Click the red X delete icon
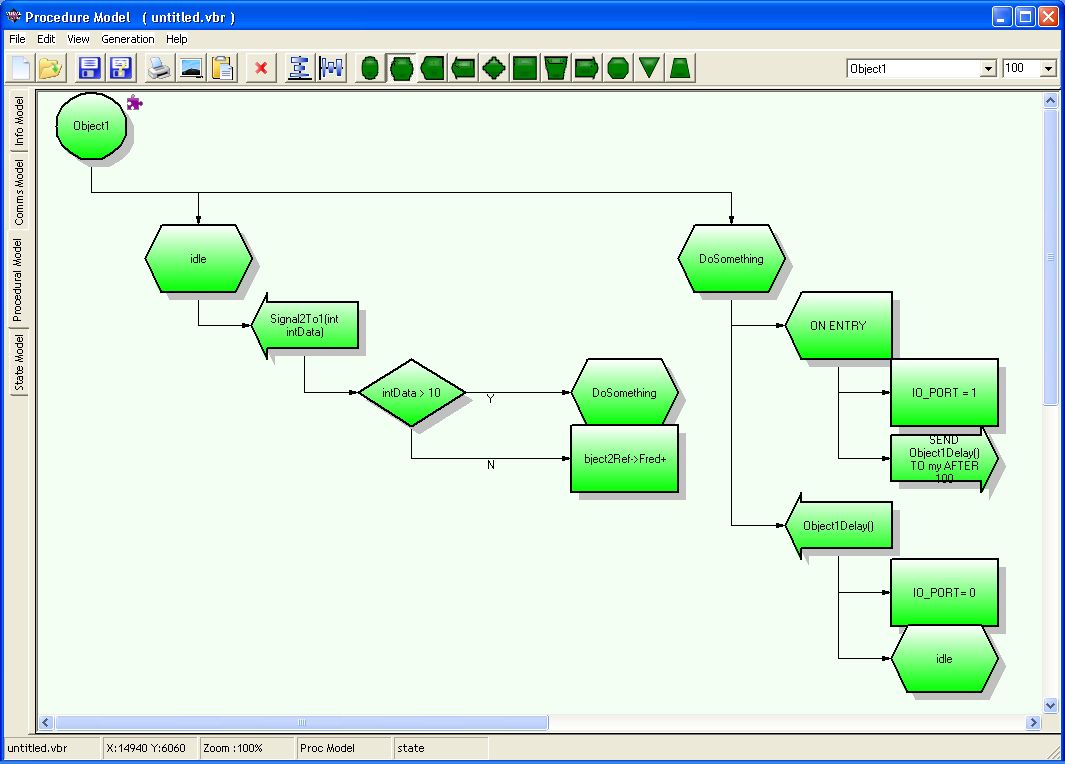Viewport: 1065px width, 764px height. [261, 68]
